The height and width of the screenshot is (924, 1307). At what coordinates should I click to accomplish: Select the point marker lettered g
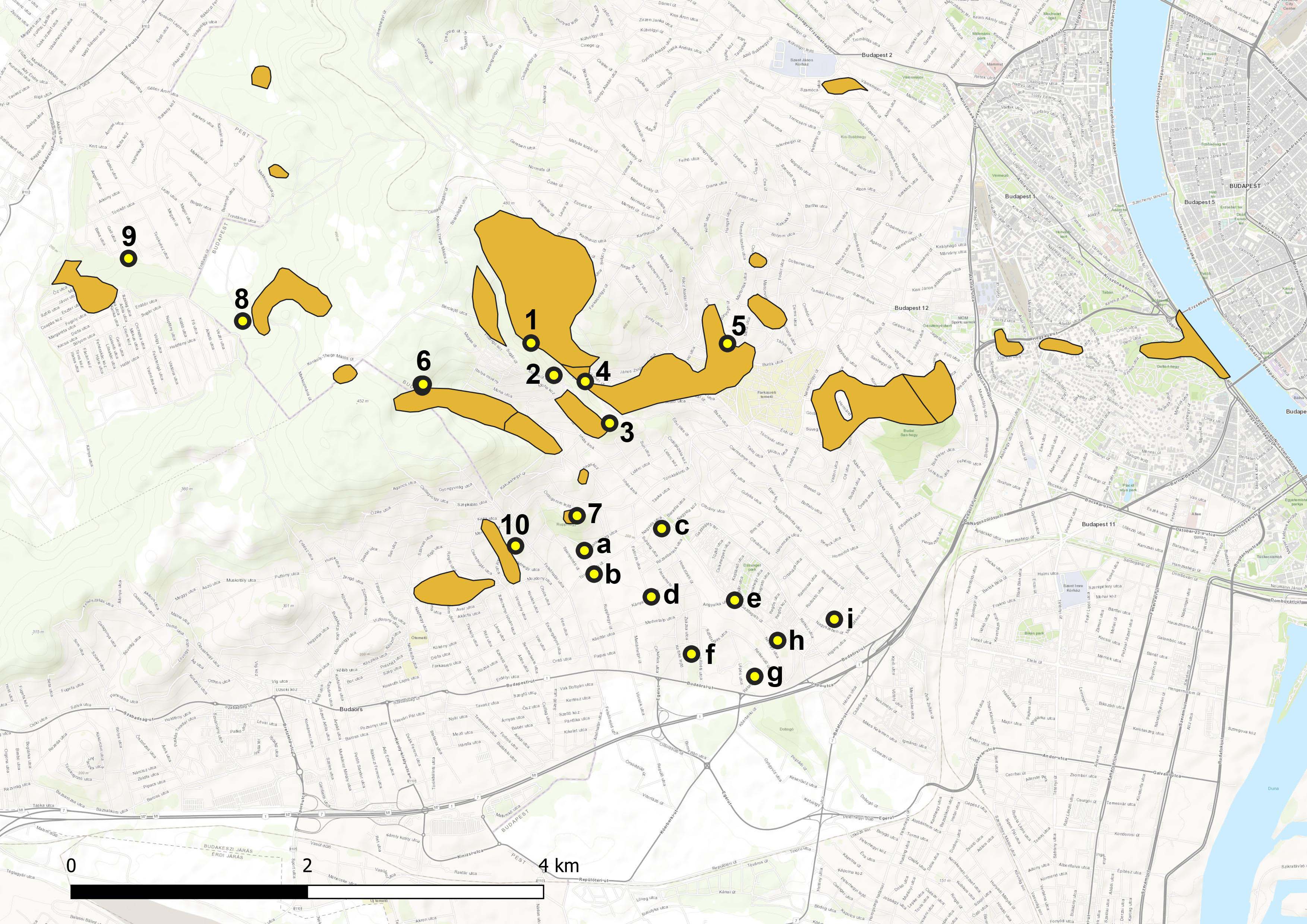[x=754, y=676]
